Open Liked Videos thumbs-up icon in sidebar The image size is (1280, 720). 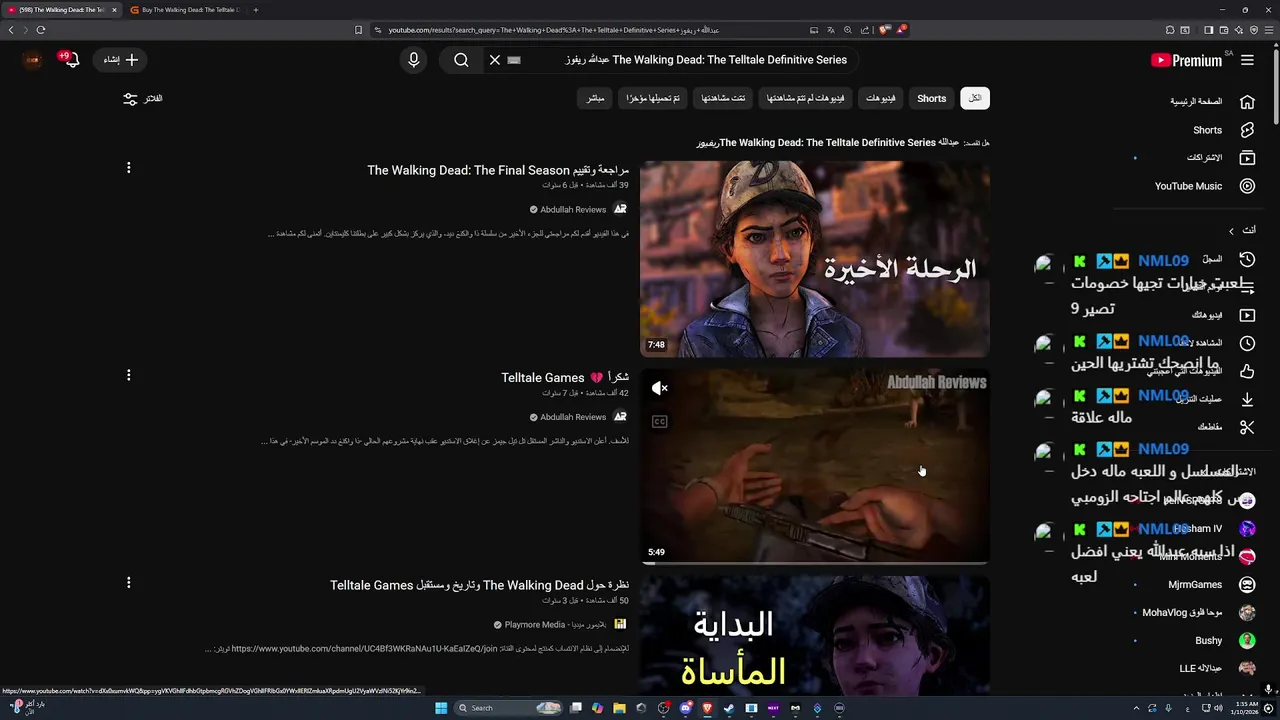pos(1247,371)
